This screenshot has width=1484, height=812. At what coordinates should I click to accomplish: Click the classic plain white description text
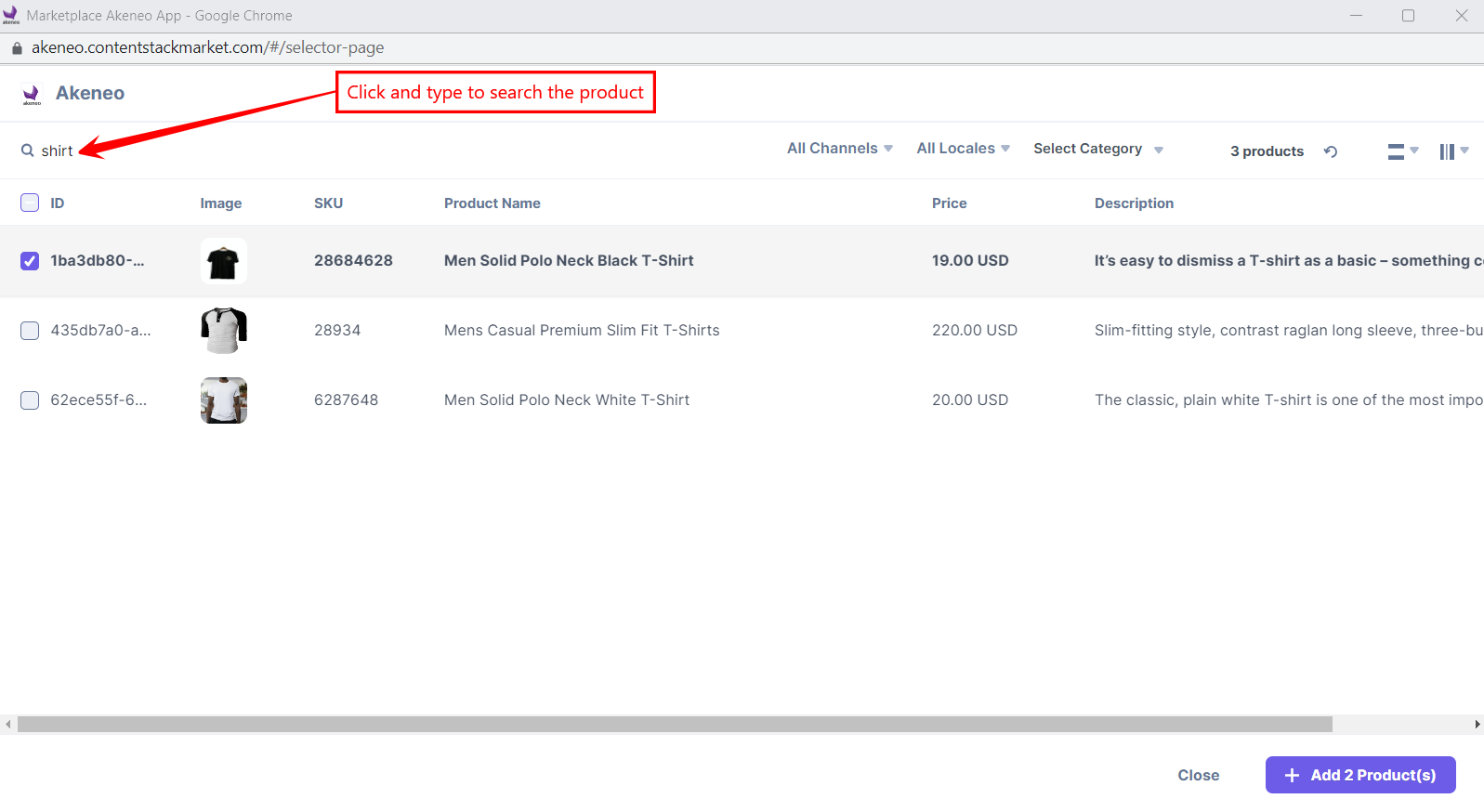pyautogui.click(x=1289, y=400)
